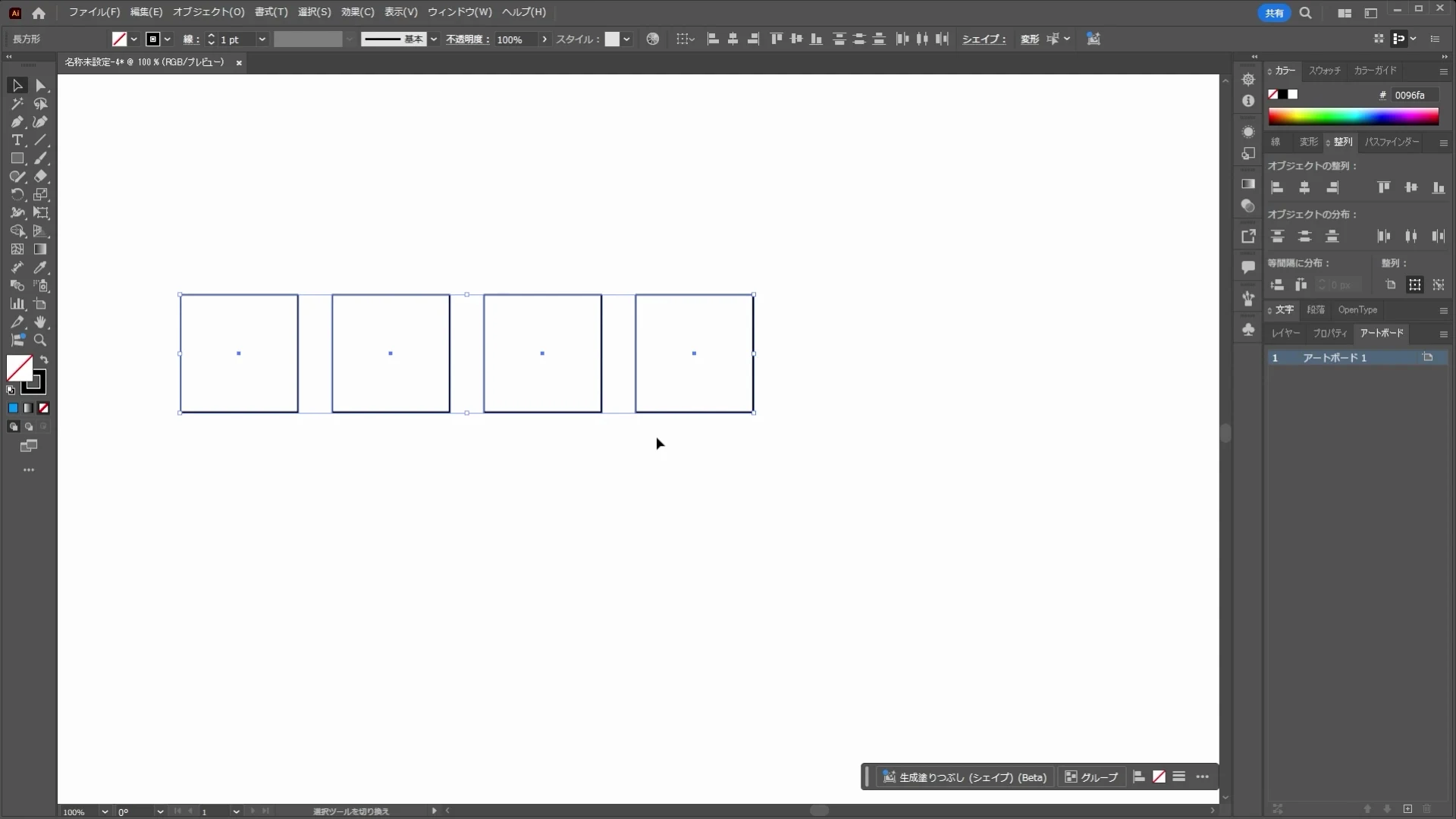
Task: Click the 共有 share button
Action: (1274, 13)
